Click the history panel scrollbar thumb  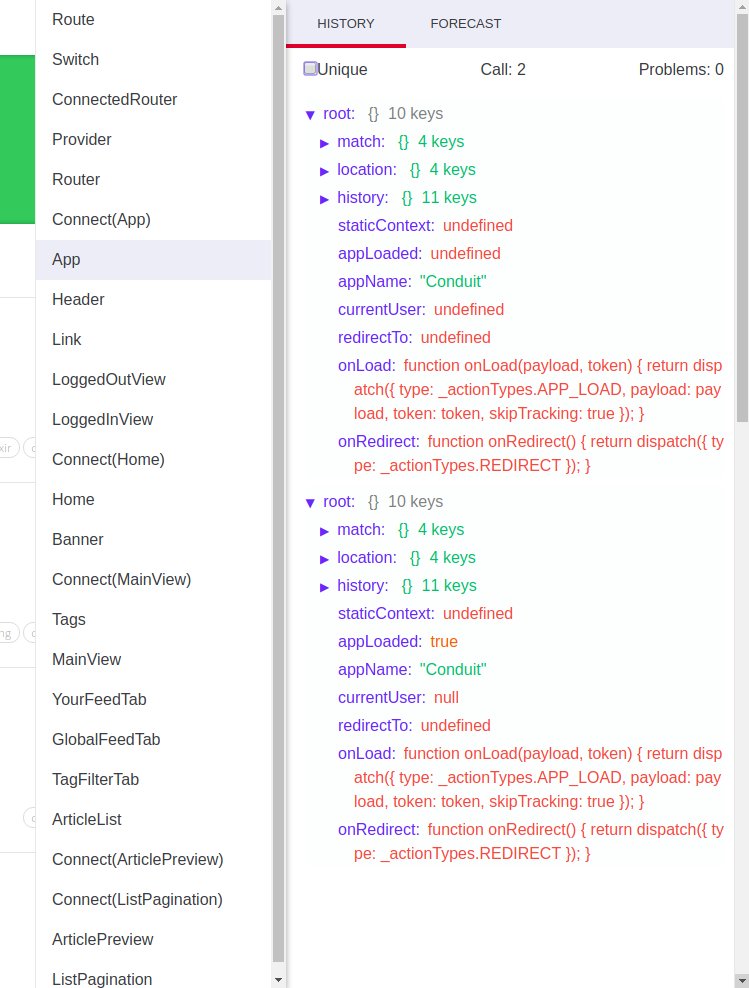[742, 217]
